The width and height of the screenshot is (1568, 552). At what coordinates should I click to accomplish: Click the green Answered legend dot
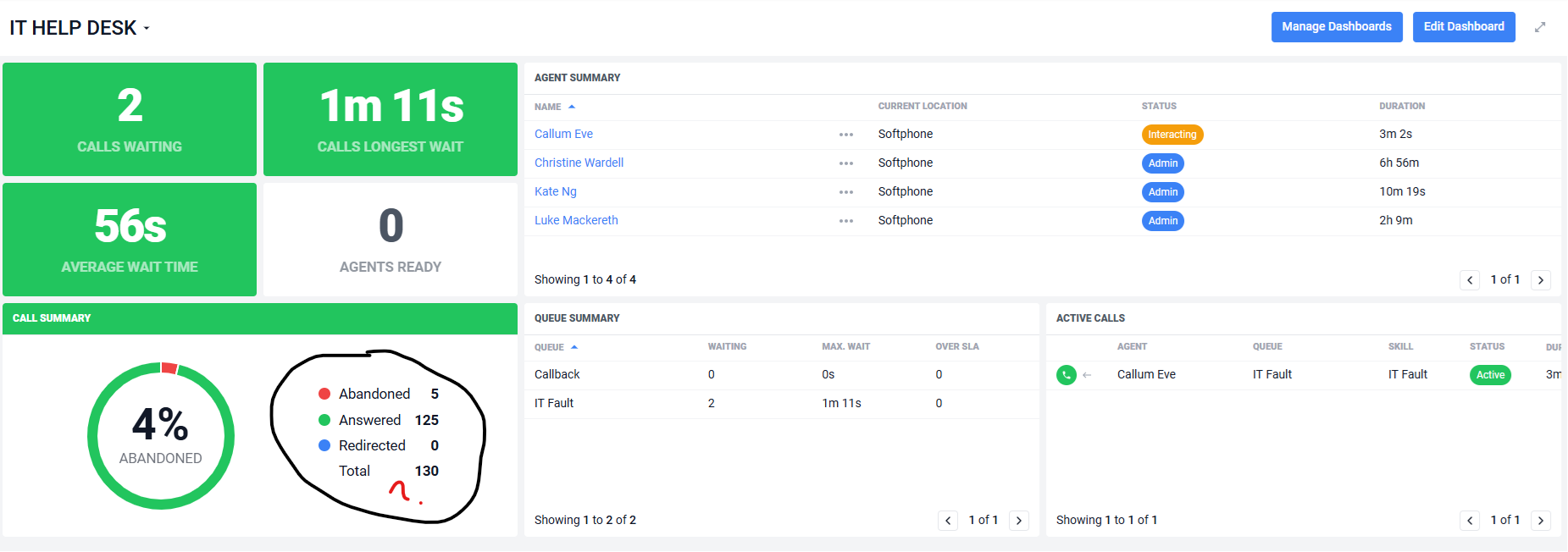[324, 420]
